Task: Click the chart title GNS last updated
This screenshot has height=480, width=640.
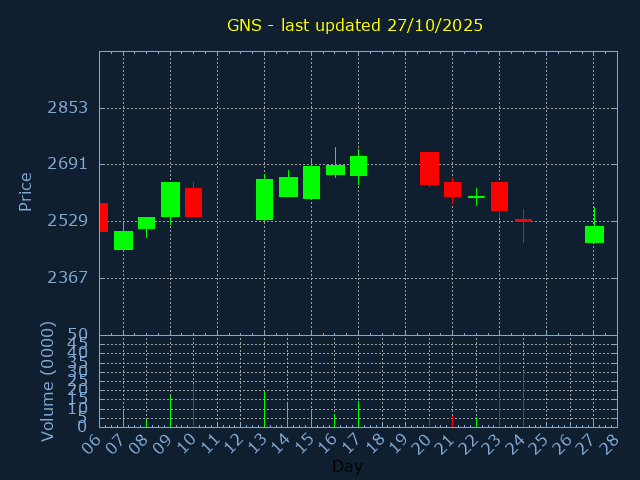Action: coord(355,25)
